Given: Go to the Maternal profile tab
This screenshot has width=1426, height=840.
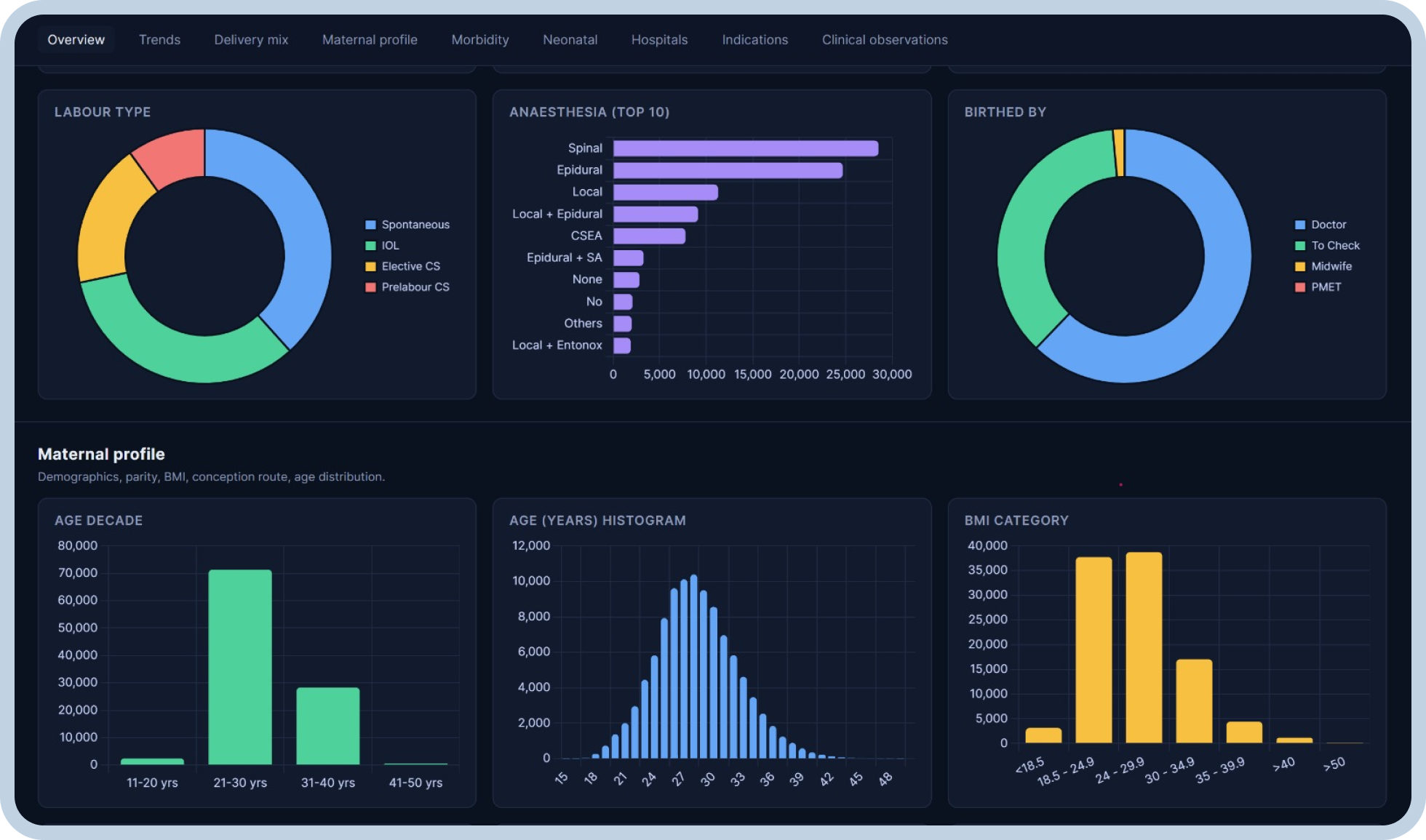Looking at the screenshot, I should [x=370, y=40].
